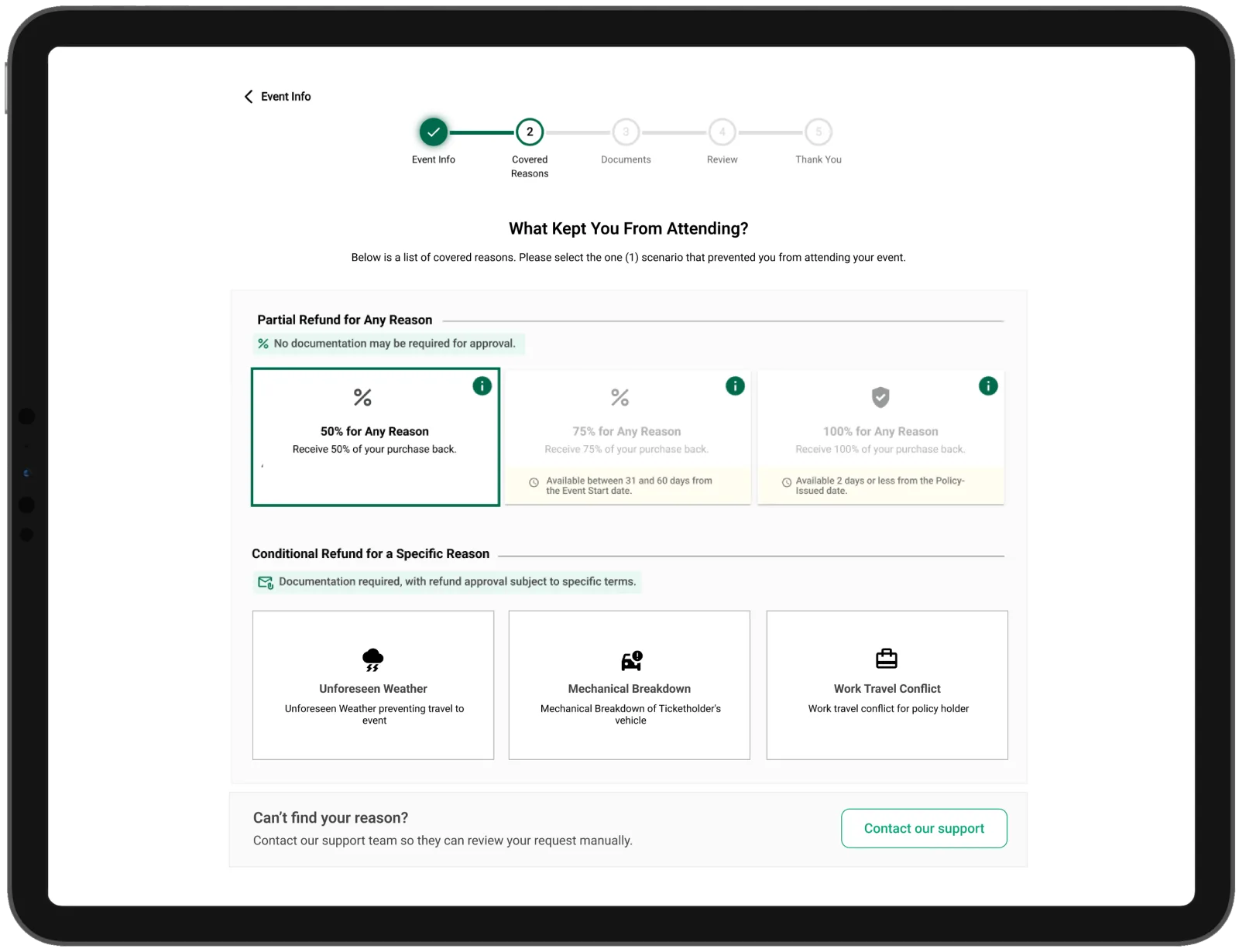Click the percent icon beside No documentation note
The height and width of the screenshot is (952, 1239).
(x=263, y=344)
